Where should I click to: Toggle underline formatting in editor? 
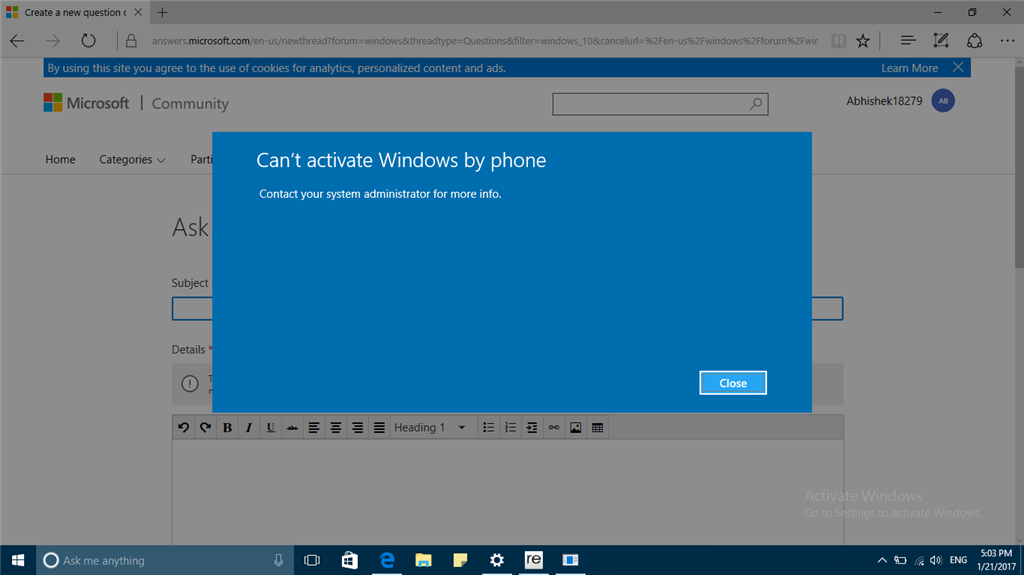[270, 427]
